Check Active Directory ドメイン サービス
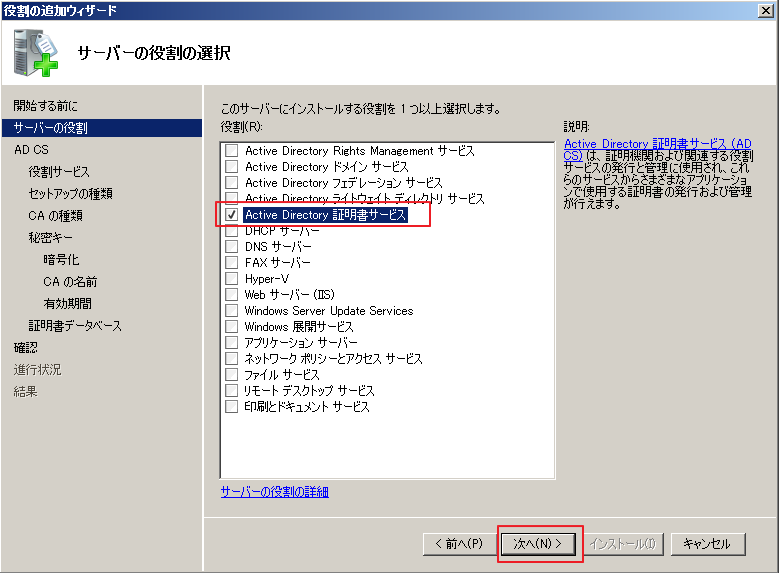This screenshot has height=573, width=779. coord(232,166)
